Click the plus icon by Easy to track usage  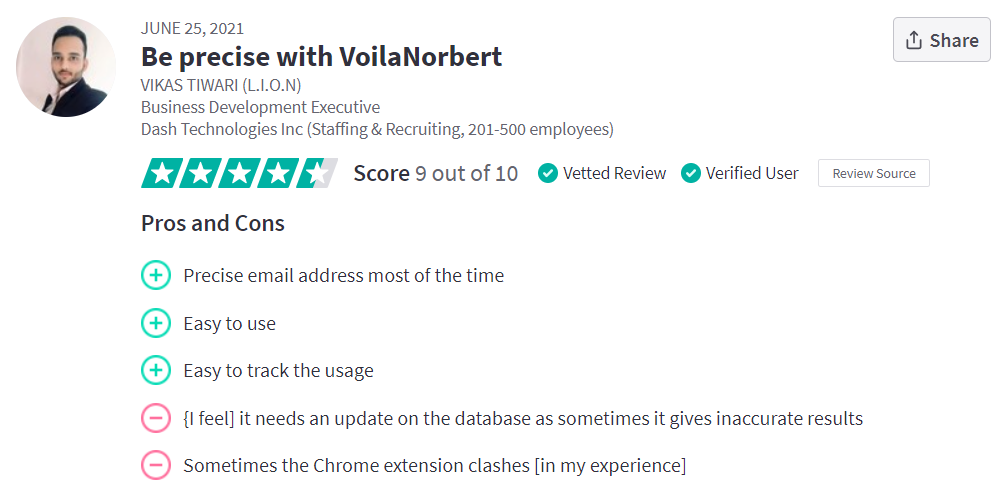[156, 370]
